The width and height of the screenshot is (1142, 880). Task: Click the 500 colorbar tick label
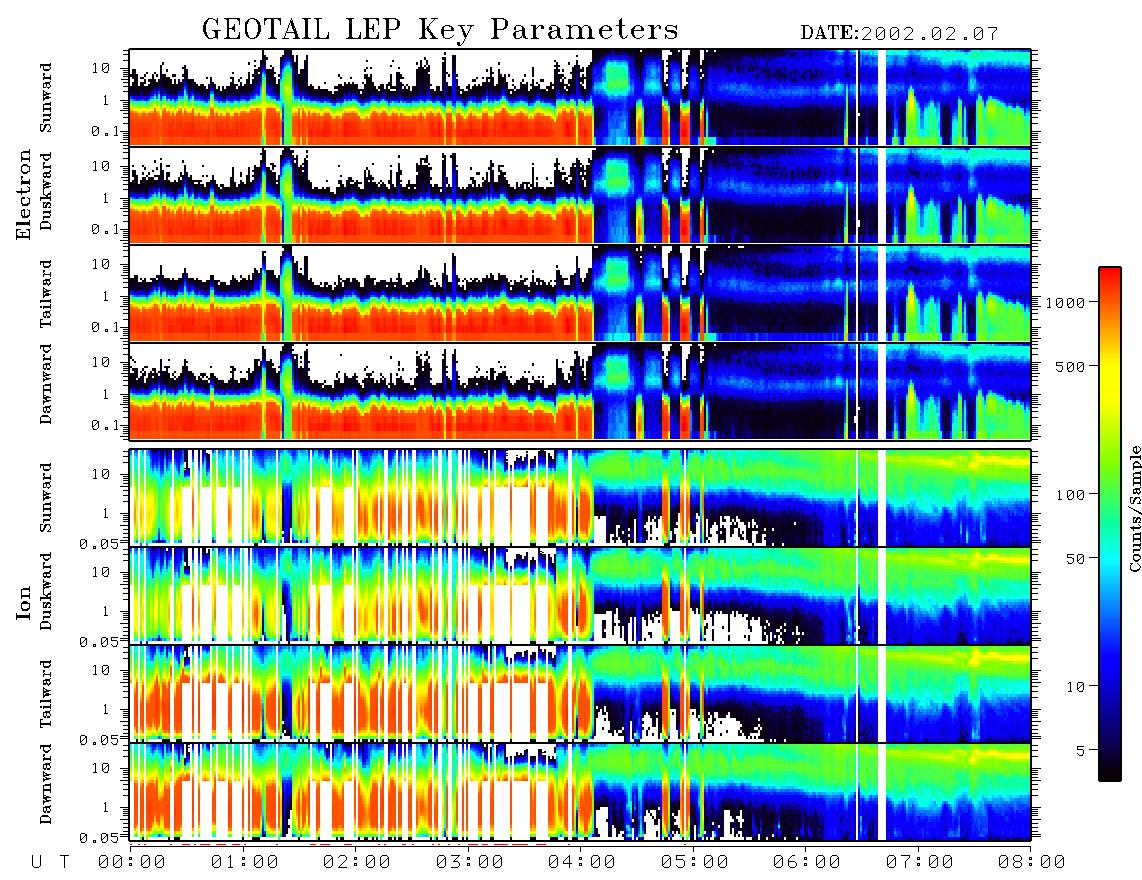point(1070,366)
